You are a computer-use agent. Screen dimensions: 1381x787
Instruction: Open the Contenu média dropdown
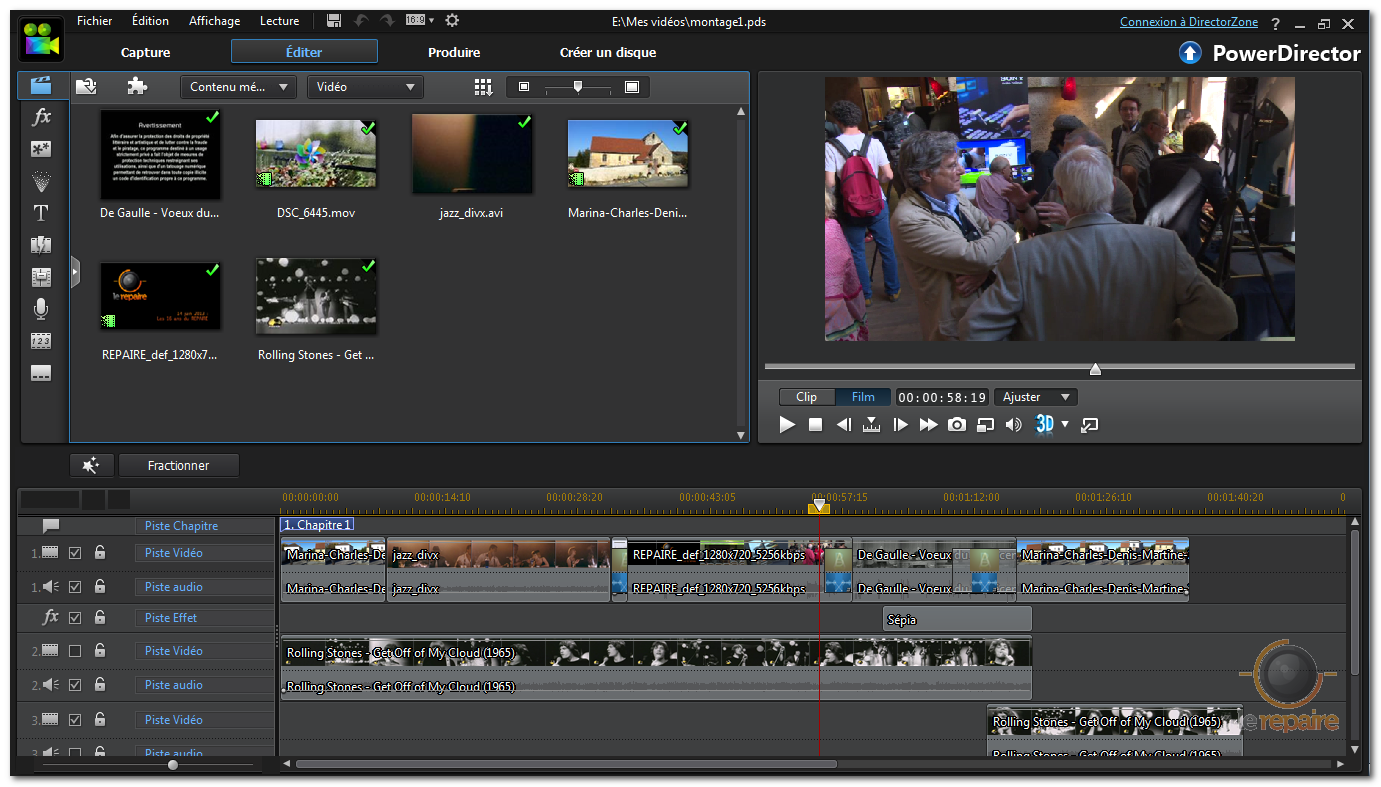click(238, 87)
